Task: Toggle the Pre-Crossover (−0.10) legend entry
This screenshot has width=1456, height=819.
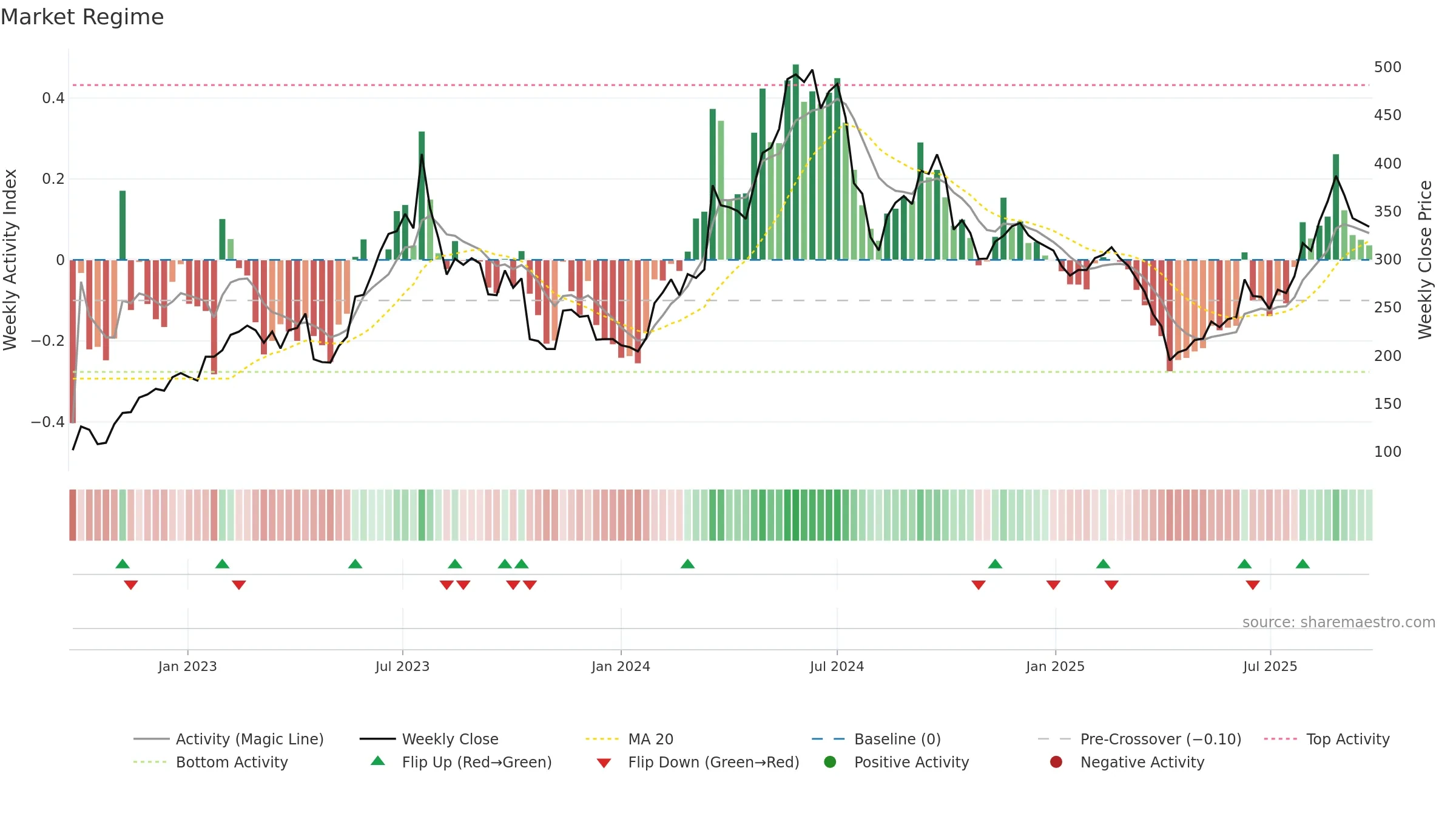Action: click(x=1139, y=739)
